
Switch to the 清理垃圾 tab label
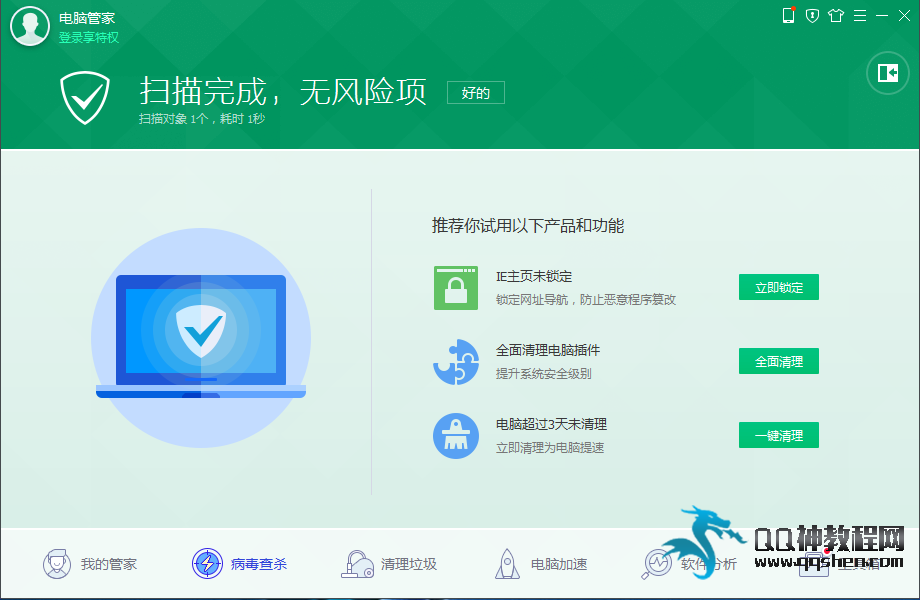pos(409,564)
